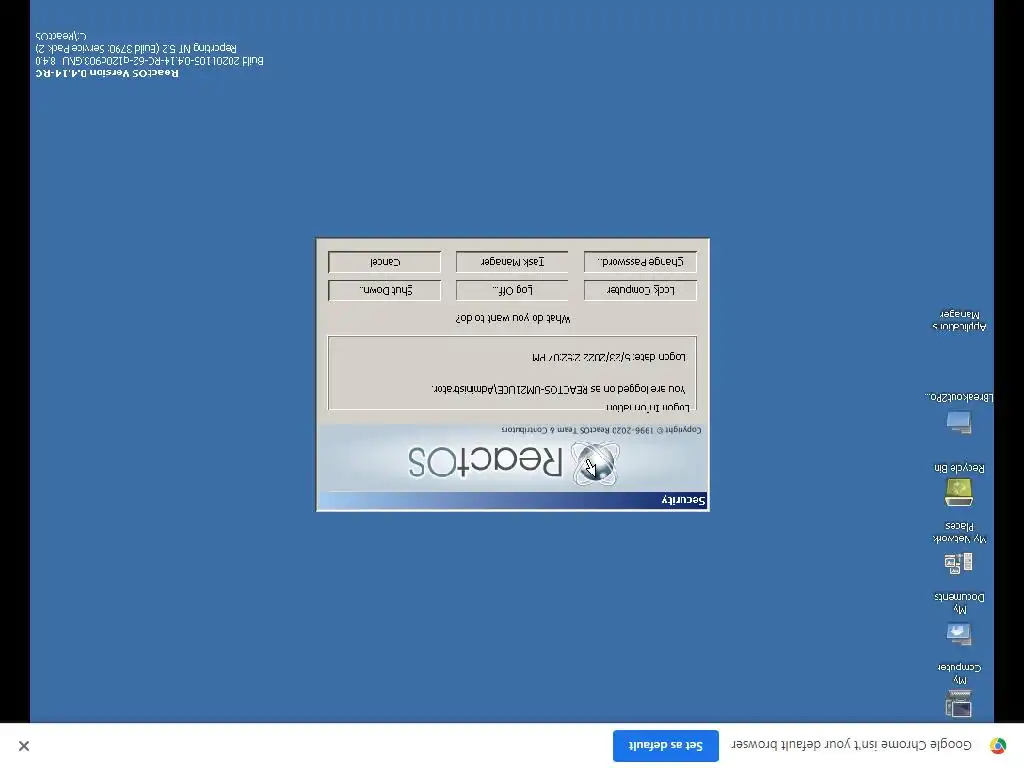Click 'What do you want to do?' text

point(513,318)
